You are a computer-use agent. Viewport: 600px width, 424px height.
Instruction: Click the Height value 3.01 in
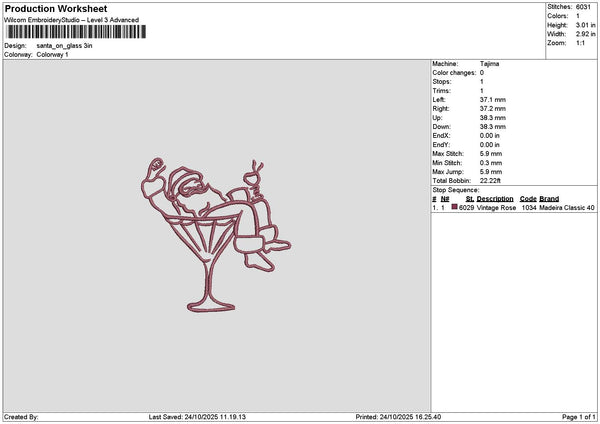coord(585,25)
